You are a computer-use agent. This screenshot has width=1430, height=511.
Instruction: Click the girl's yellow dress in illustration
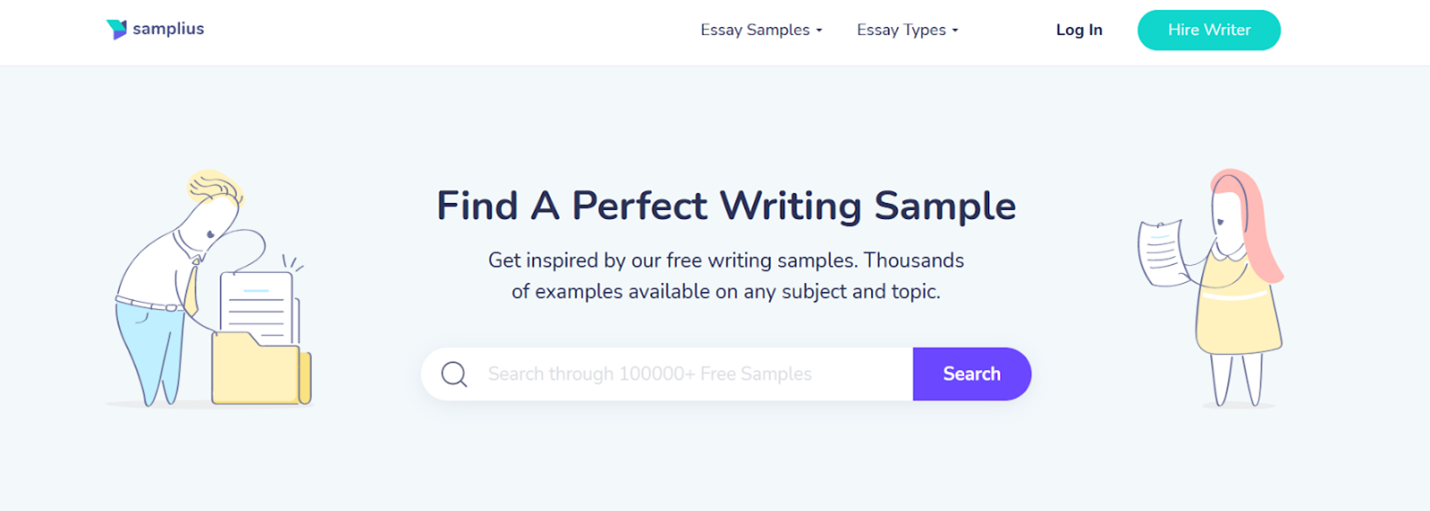pyautogui.click(x=1238, y=303)
